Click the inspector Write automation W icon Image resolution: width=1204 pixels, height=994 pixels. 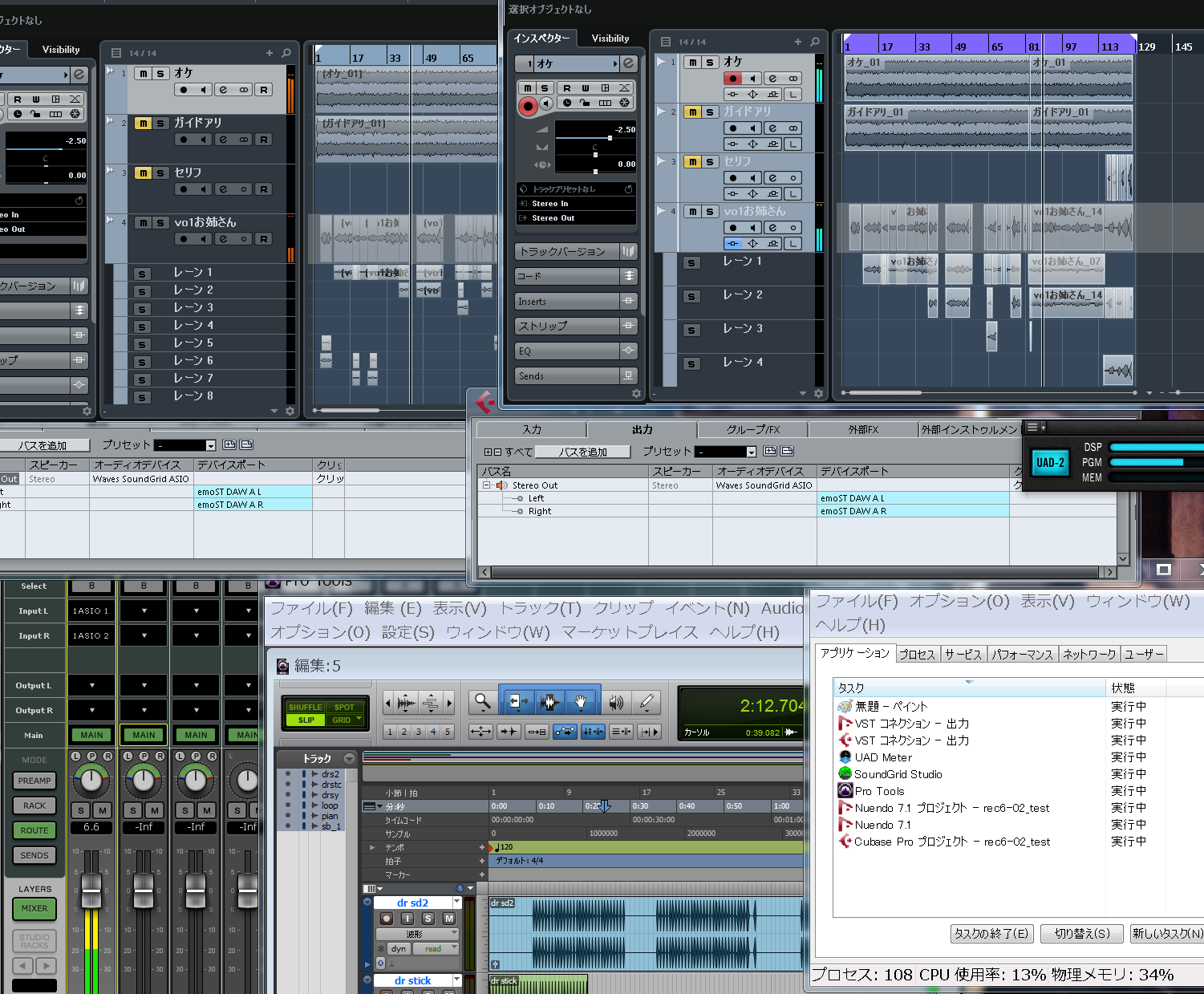tap(586, 88)
